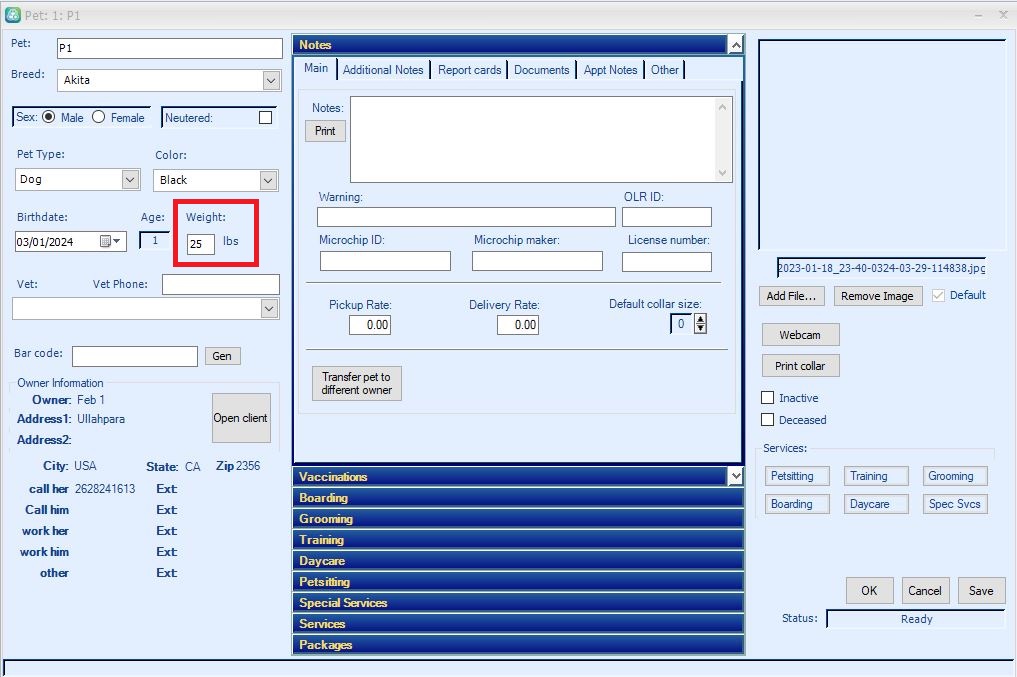1017x677 pixels.
Task: Toggle the Neutered checkbox
Action: pos(265,118)
